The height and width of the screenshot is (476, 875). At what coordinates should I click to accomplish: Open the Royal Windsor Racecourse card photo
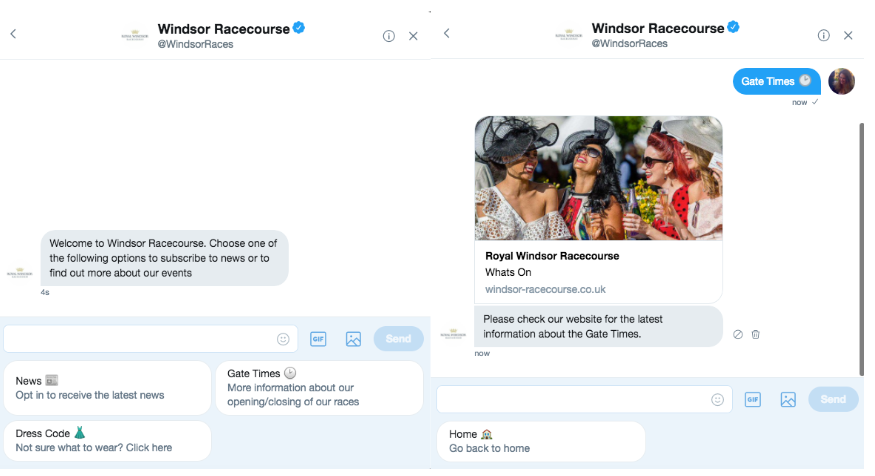coord(598,178)
